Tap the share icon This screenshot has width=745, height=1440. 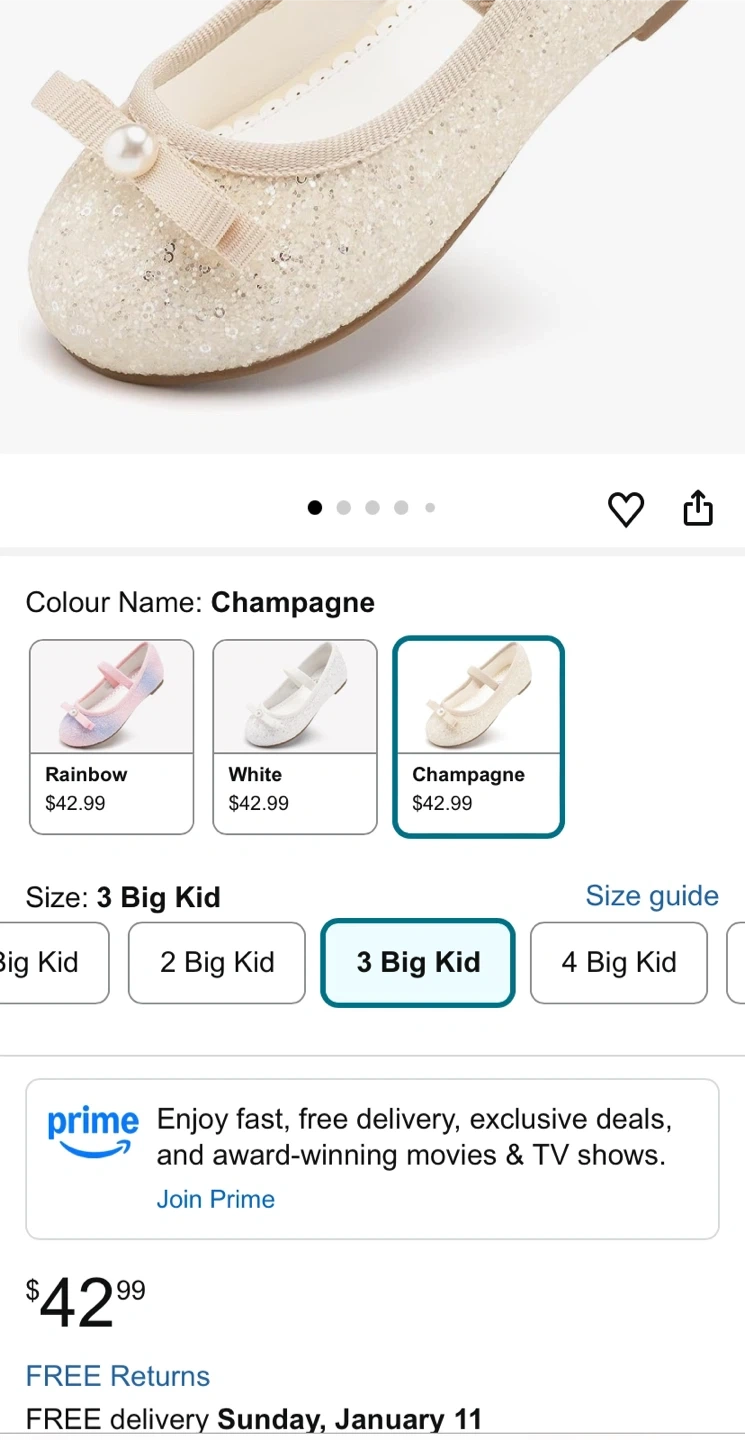(698, 508)
